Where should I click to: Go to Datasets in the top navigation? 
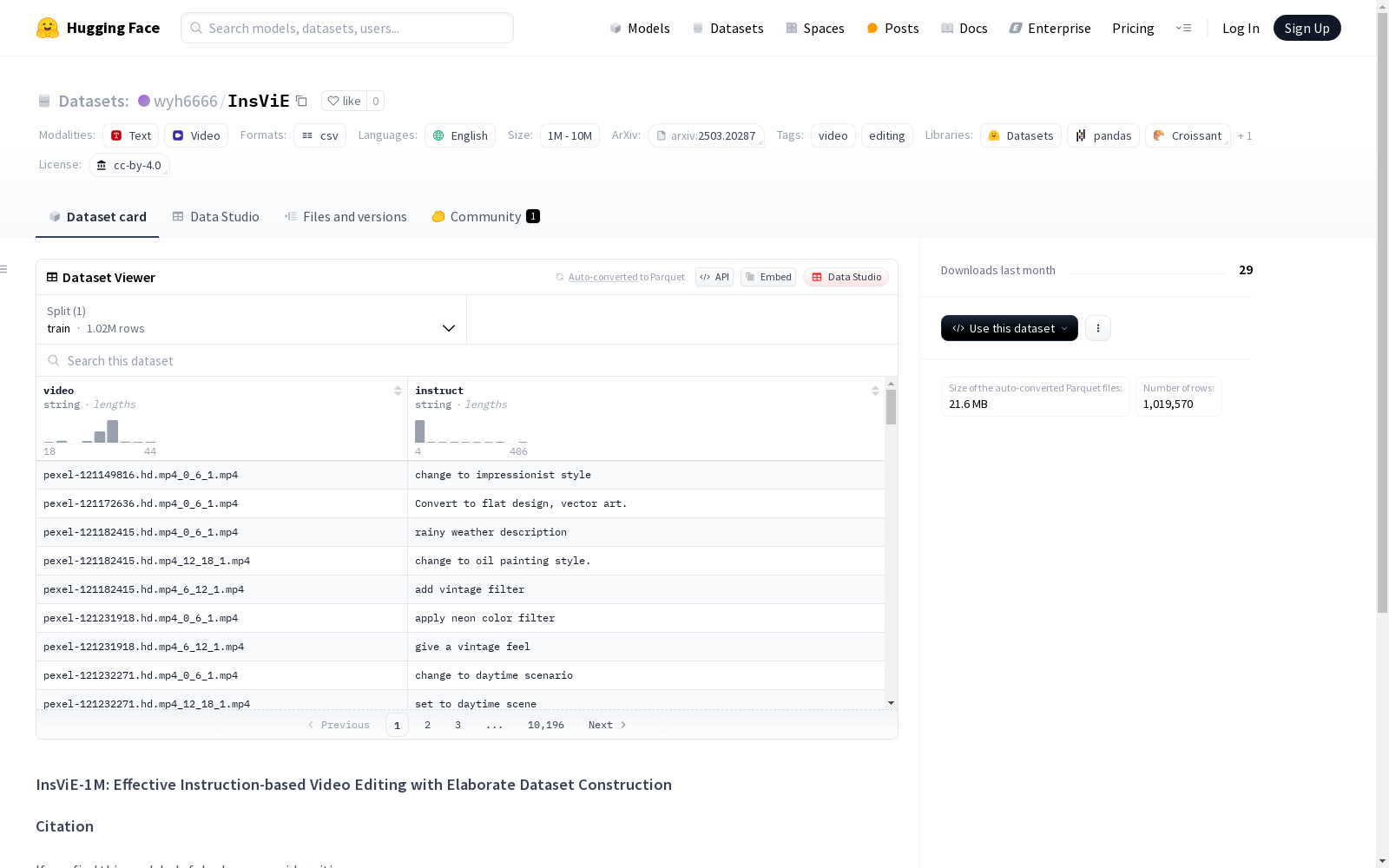727,28
